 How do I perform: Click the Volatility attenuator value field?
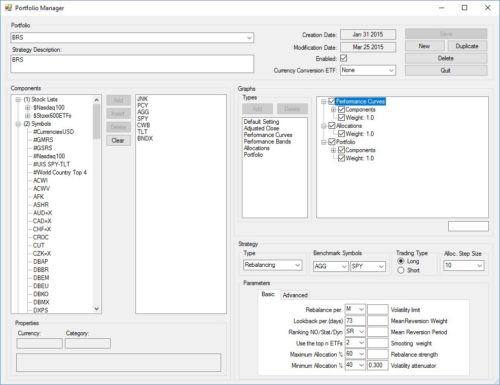(378, 365)
